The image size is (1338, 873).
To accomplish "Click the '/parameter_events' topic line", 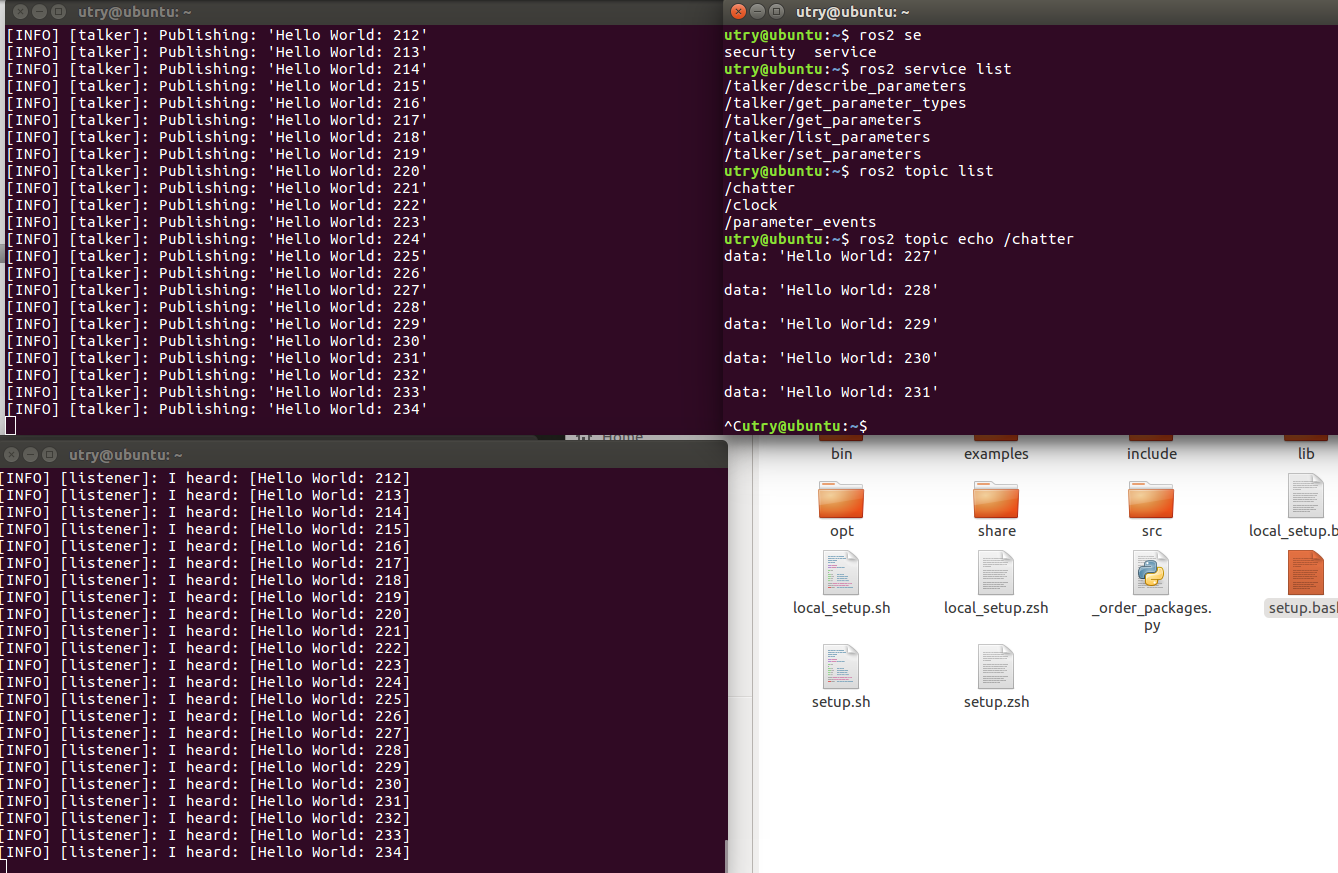I will pyautogui.click(x=800, y=222).
